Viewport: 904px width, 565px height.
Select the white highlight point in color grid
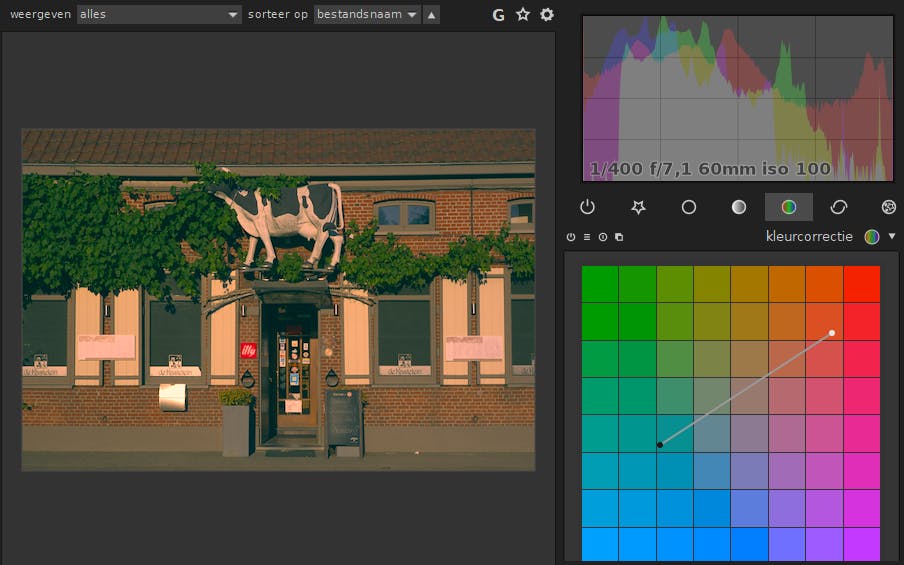pyautogui.click(x=832, y=333)
